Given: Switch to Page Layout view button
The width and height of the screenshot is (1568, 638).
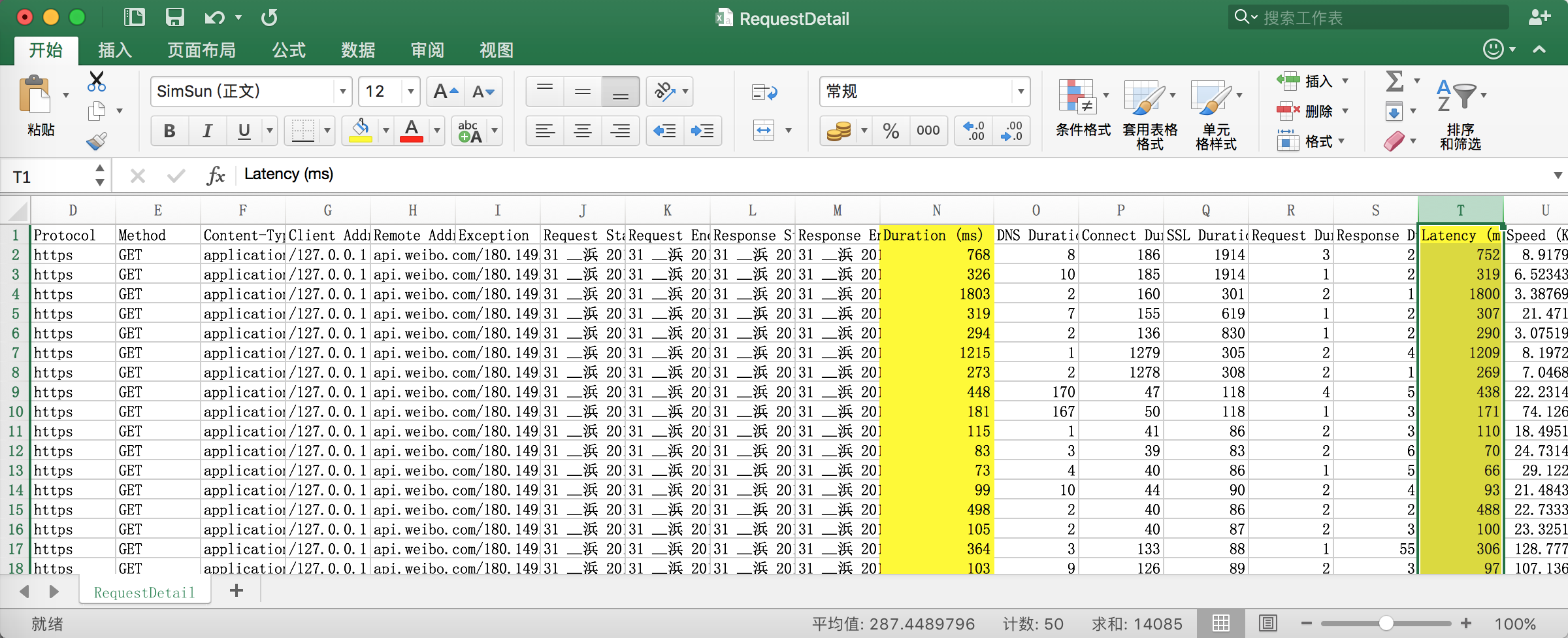Looking at the screenshot, I should [x=1267, y=624].
